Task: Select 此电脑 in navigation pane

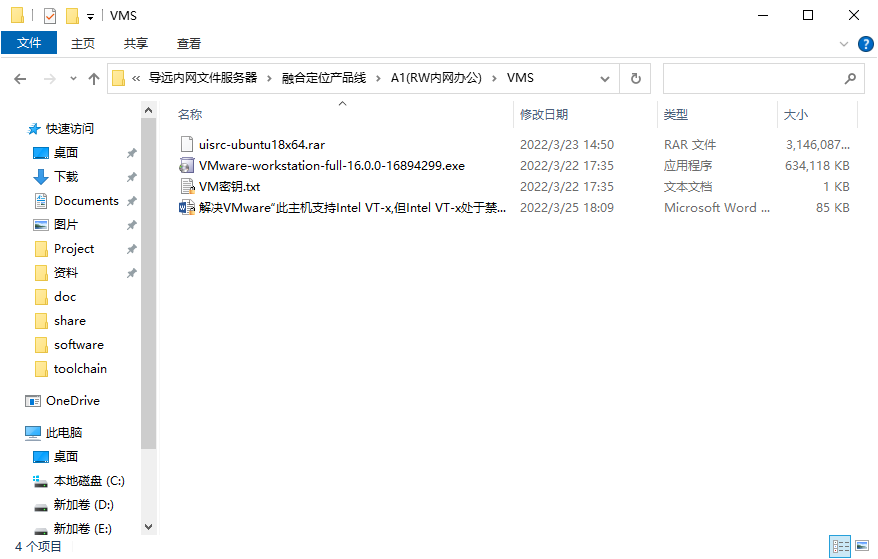Action: point(64,433)
